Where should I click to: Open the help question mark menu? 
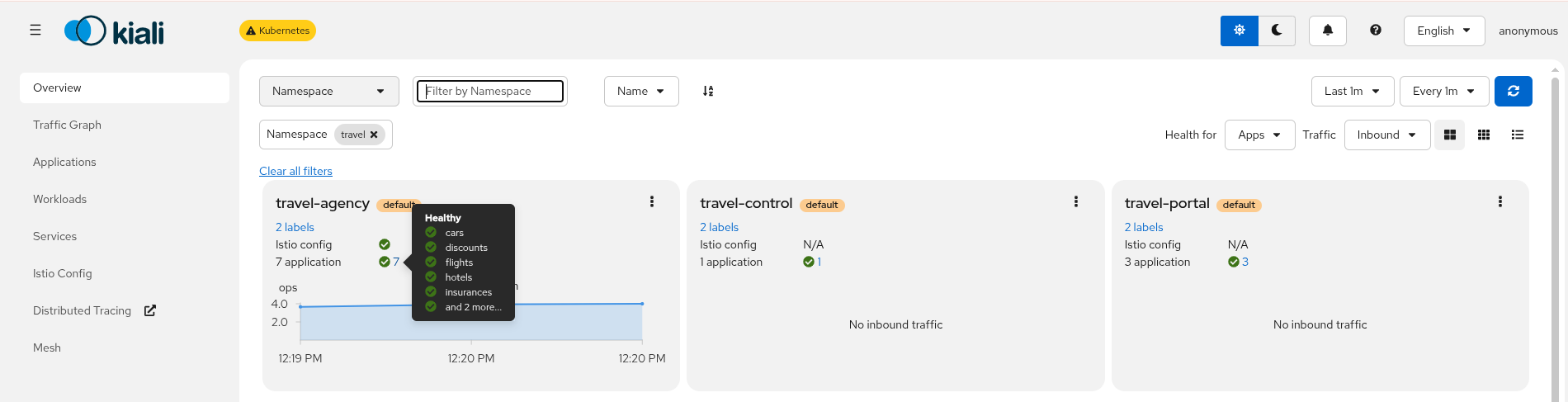tap(1375, 31)
